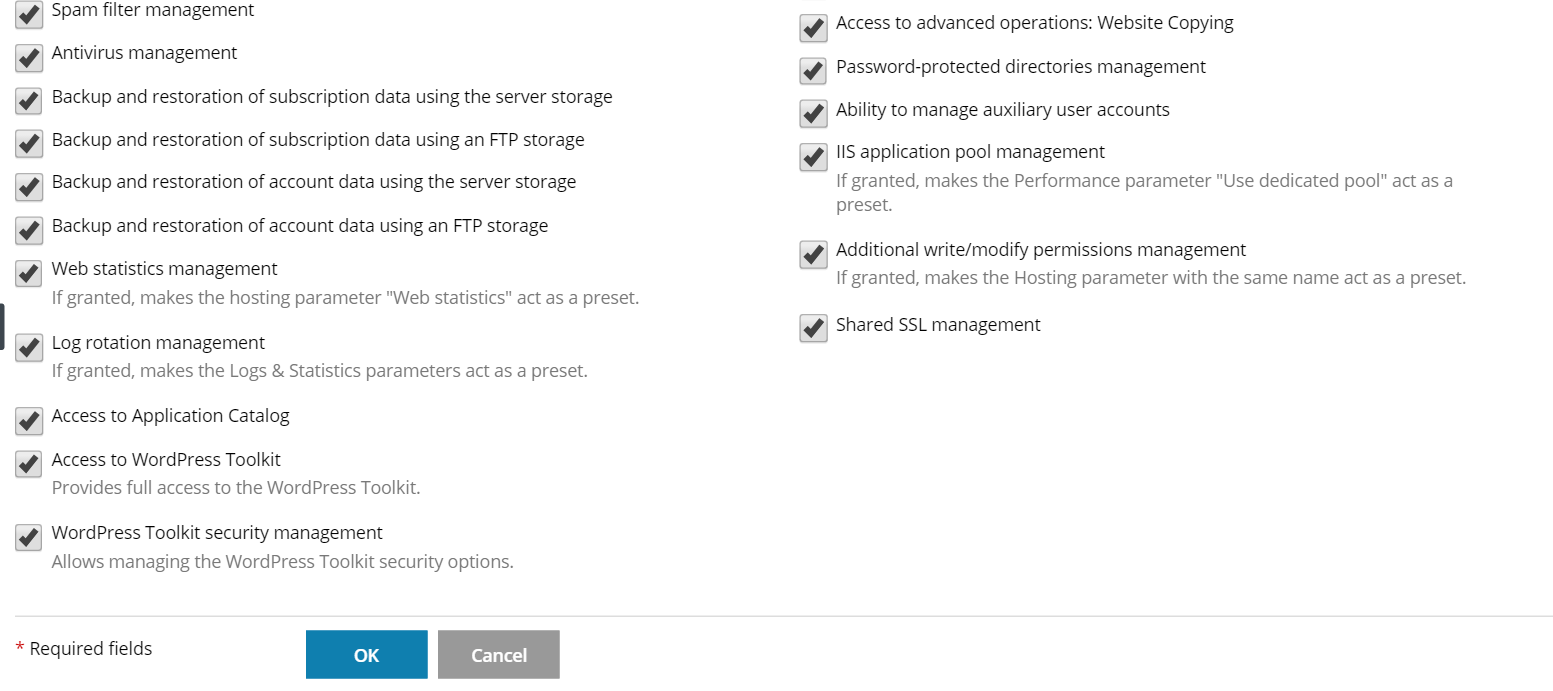The height and width of the screenshot is (691, 1553).
Task: Uncheck Password-protected directories management
Action: pyautogui.click(x=813, y=71)
